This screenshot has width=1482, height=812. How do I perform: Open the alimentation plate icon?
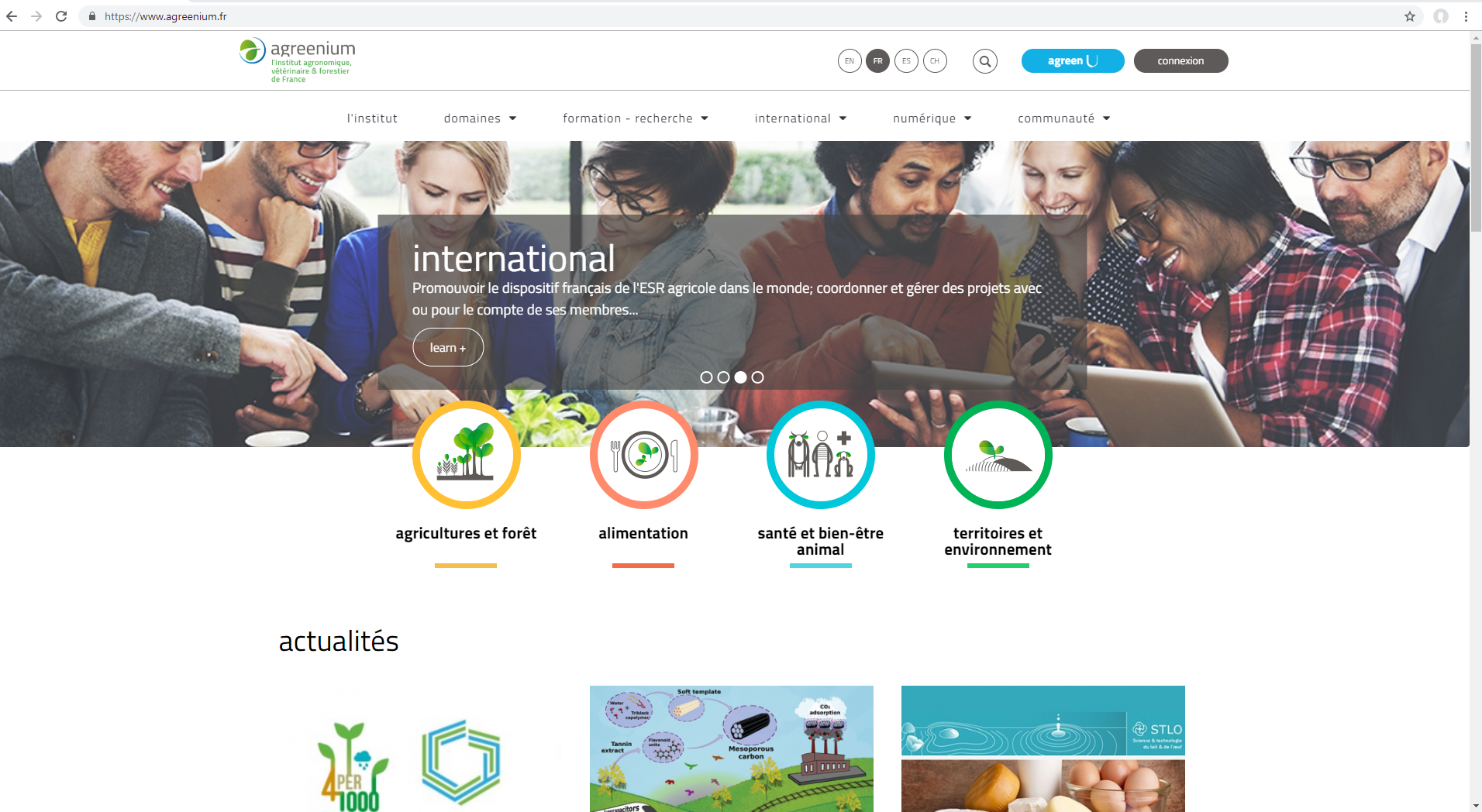(643, 455)
